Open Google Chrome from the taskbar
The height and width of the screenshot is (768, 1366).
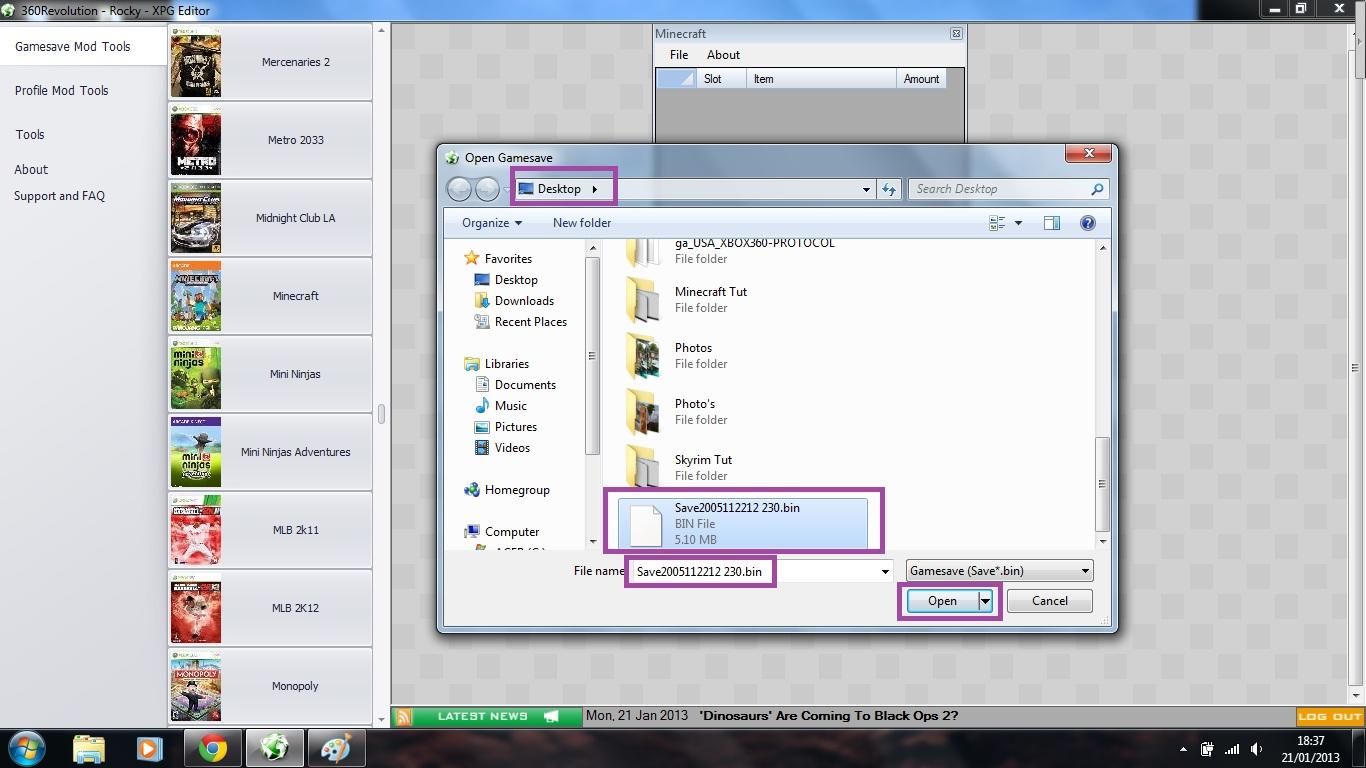(212, 748)
